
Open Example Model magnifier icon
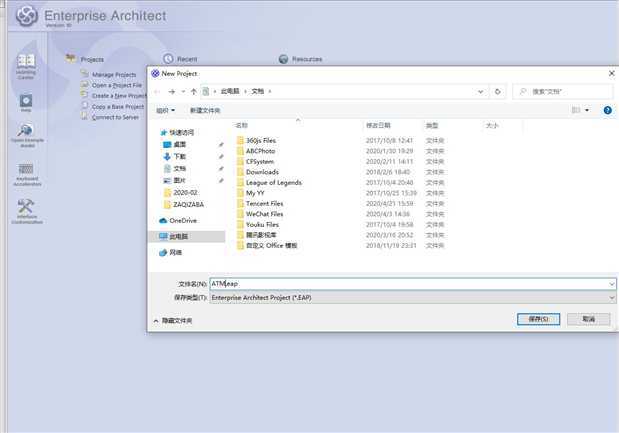pos(25,130)
